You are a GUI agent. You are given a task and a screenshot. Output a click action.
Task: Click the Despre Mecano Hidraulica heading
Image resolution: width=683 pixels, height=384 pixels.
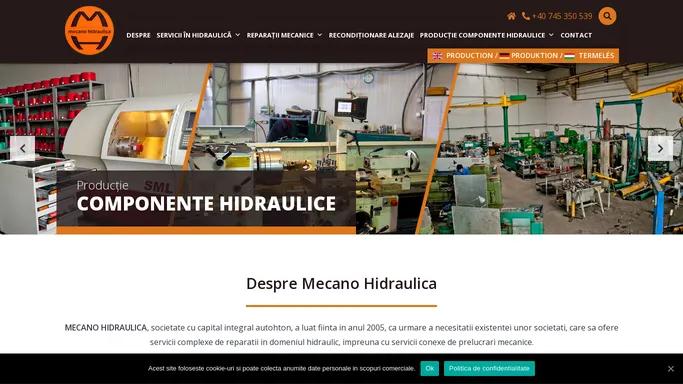(x=342, y=283)
